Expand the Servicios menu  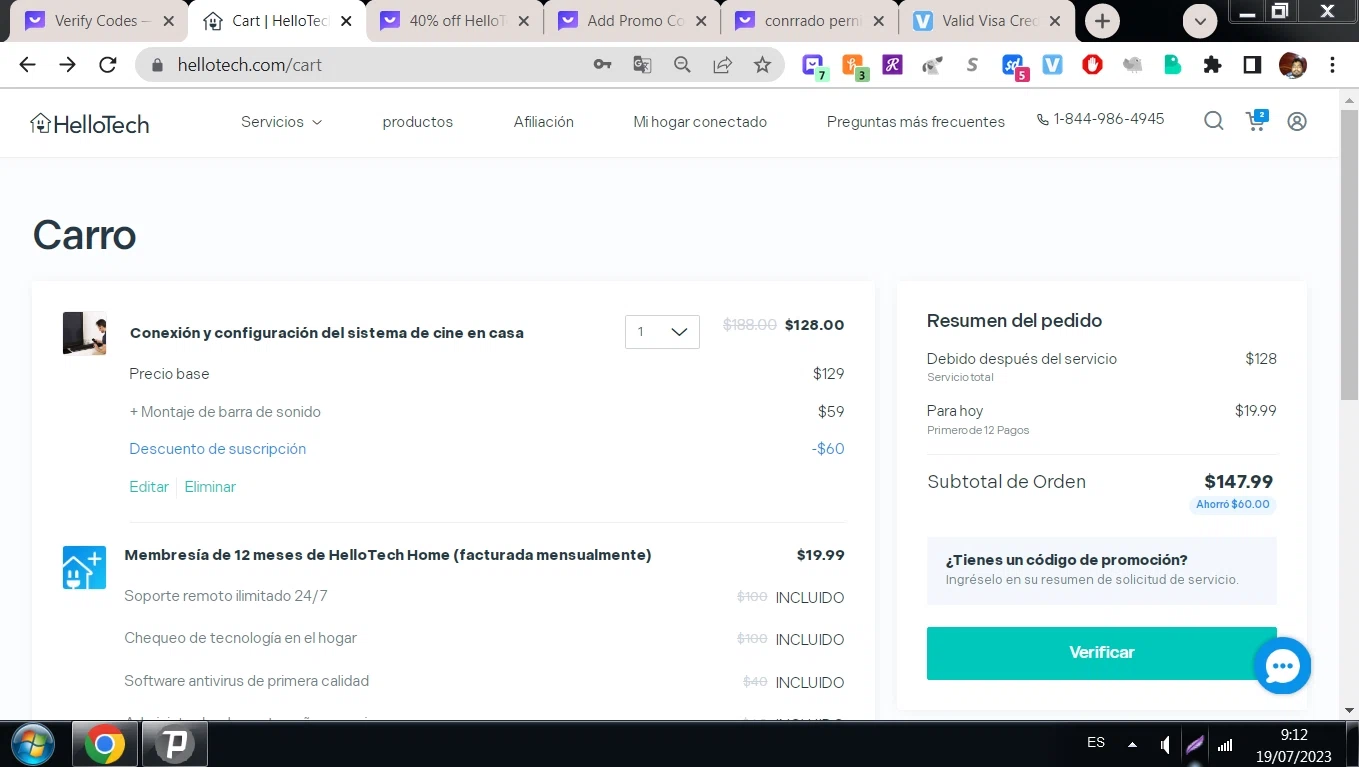[x=282, y=122]
